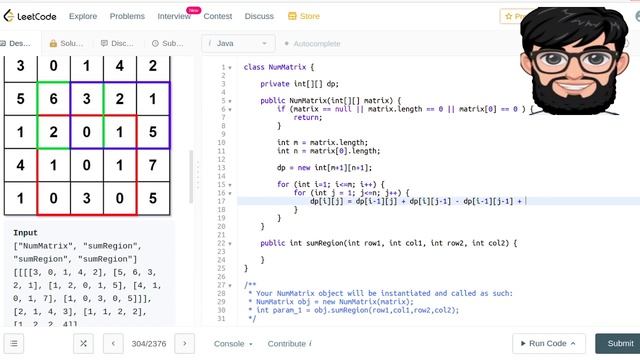Screen dimensions: 640x360
Task: Click the 'dp = new int[m+1][n+1];' line
Action: tap(324, 167)
